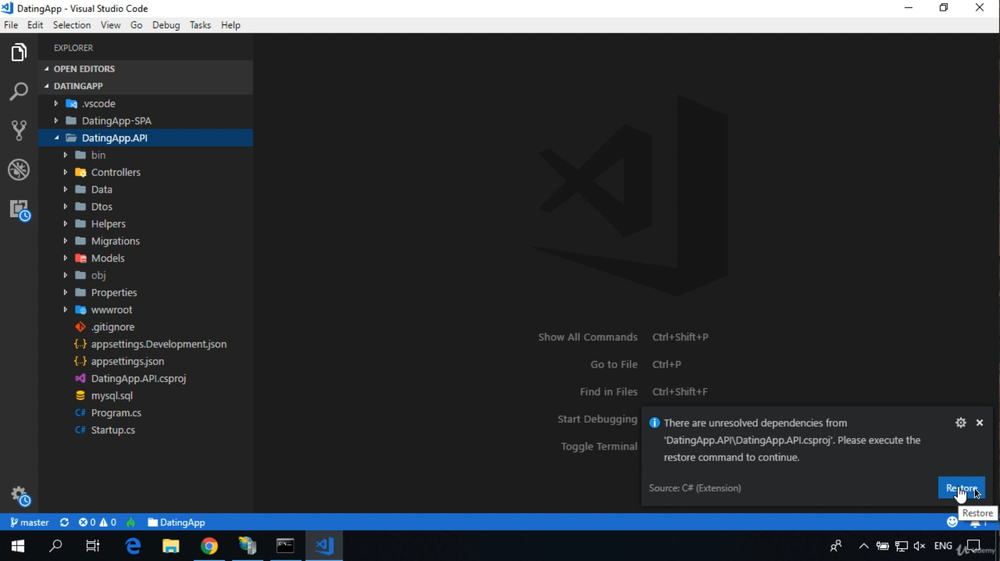Click the synchronize changes icon in status bar
This screenshot has width=1000, height=561.
[x=64, y=522]
